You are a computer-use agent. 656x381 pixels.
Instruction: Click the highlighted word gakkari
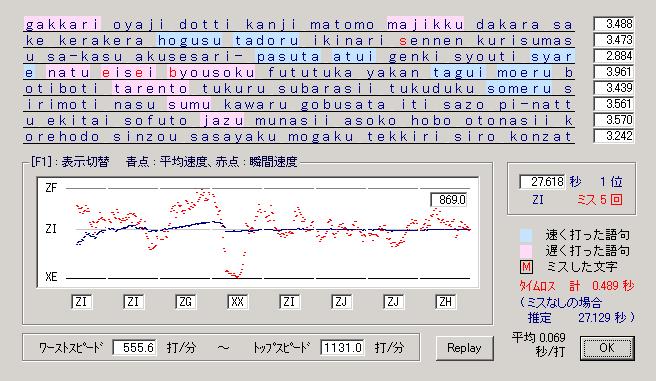click(x=62, y=25)
